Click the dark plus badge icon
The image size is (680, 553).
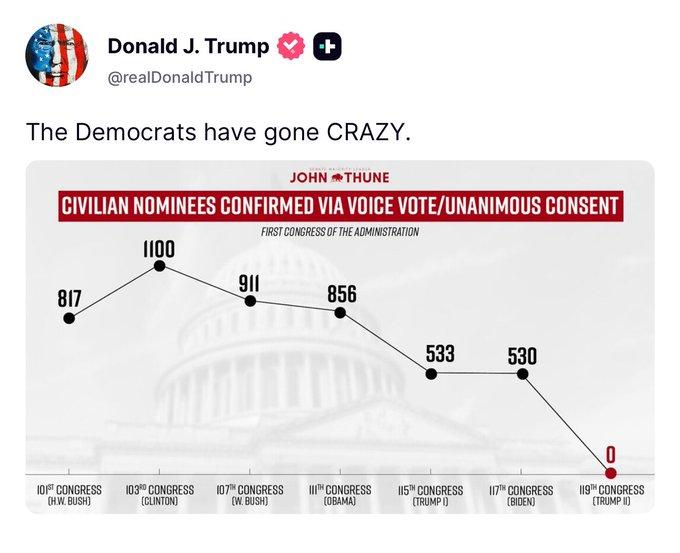click(326, 47)
